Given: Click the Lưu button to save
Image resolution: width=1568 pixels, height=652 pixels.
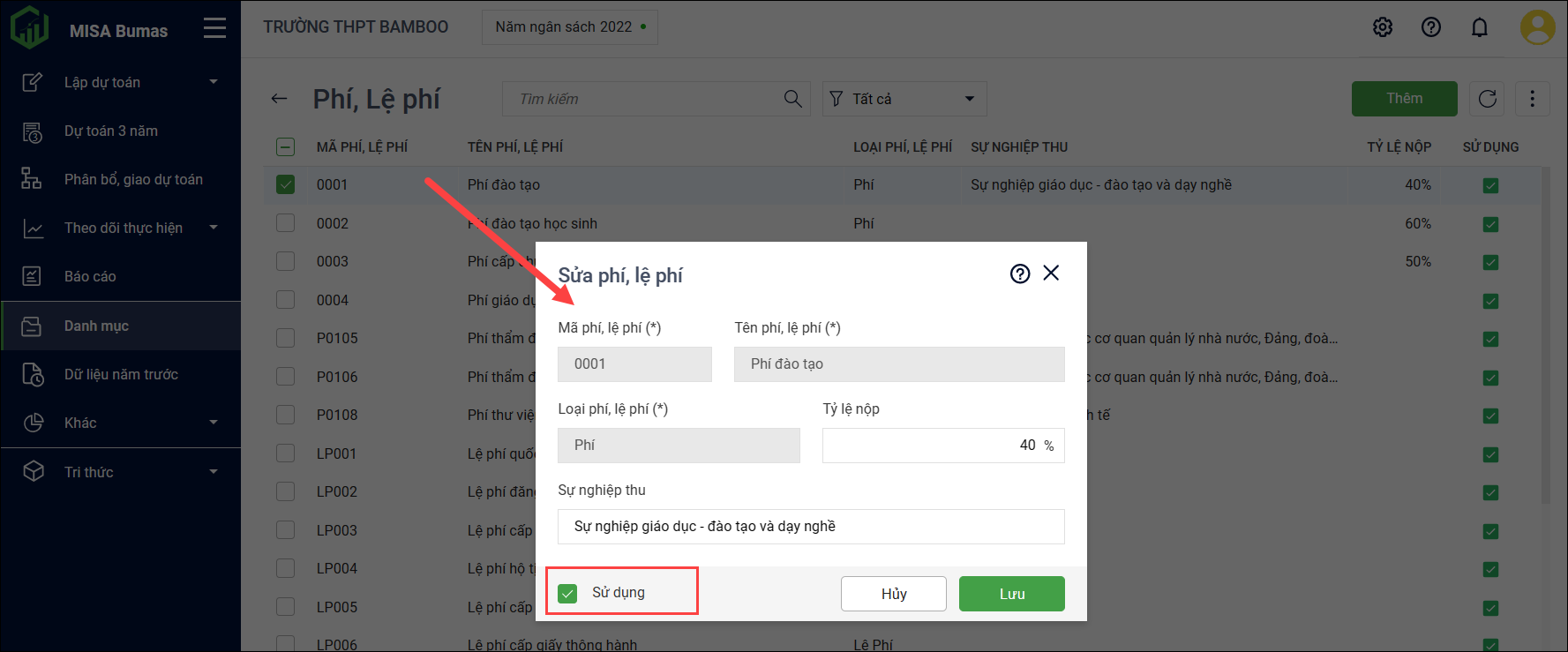Looking at the screenshot, I should click(1011, 594).
